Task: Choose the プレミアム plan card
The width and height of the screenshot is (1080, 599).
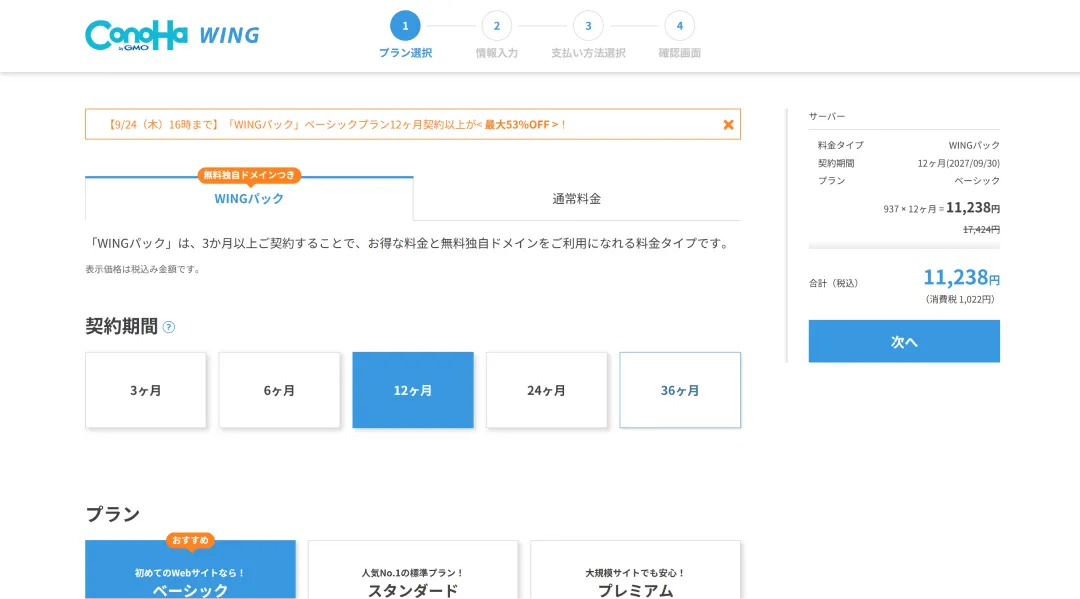Action: click(x=635, y=569)
